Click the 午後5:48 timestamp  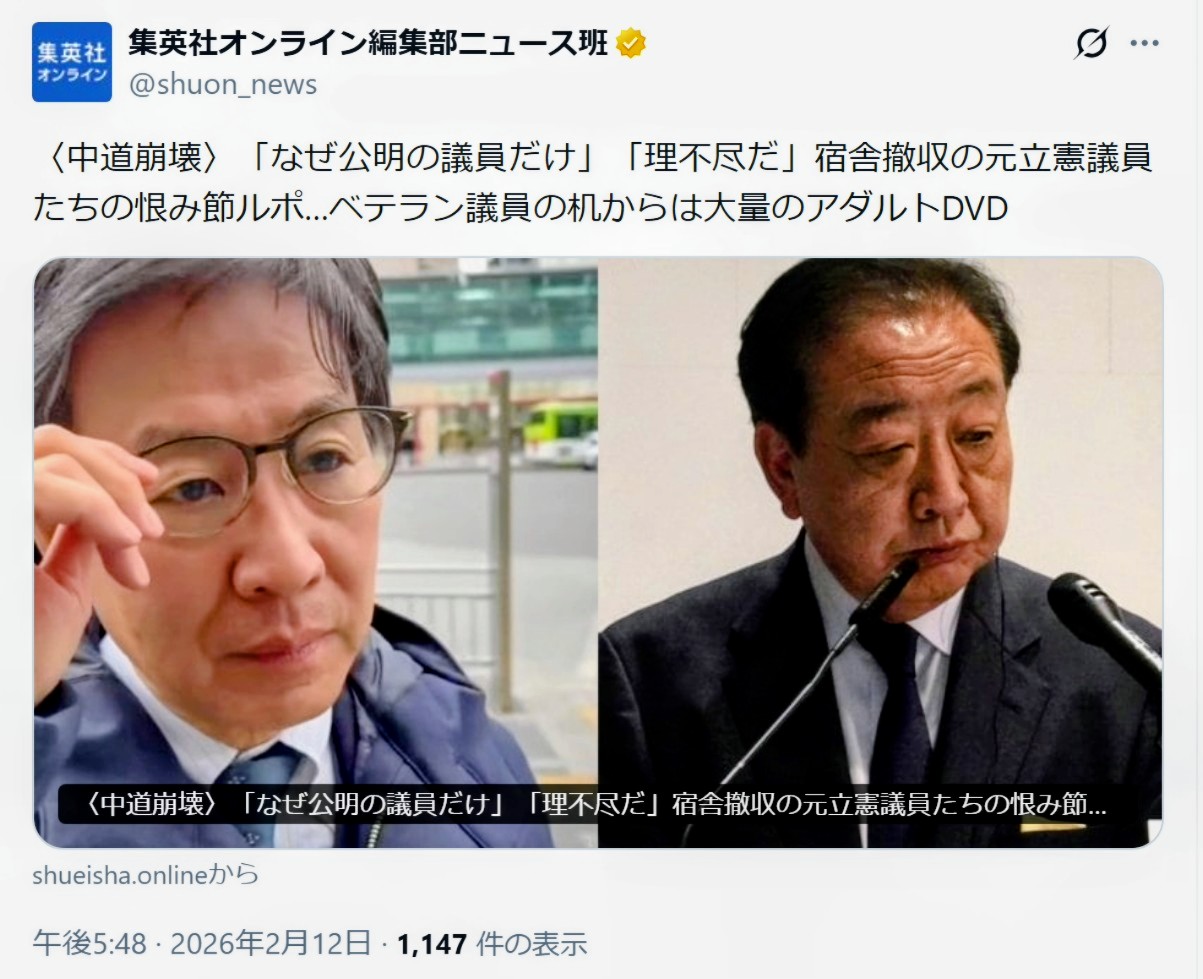tap(90, 943)
